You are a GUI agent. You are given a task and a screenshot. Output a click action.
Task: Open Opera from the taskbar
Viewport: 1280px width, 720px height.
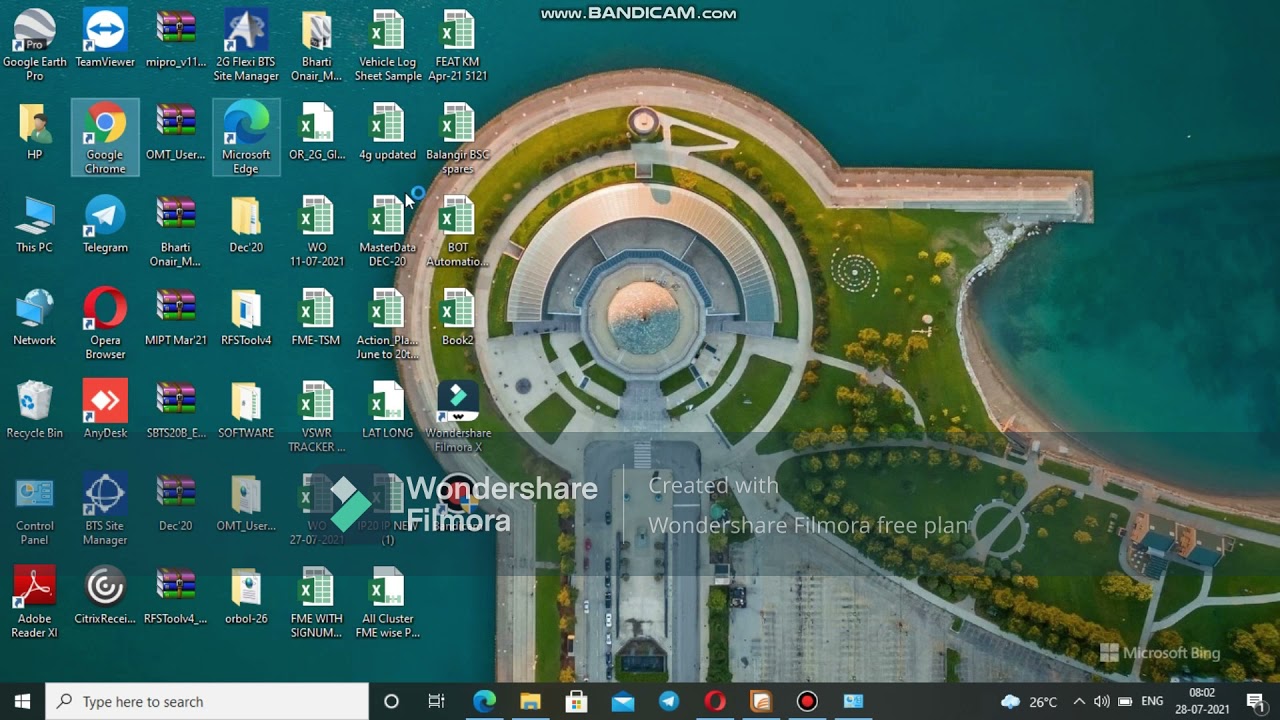714,701
